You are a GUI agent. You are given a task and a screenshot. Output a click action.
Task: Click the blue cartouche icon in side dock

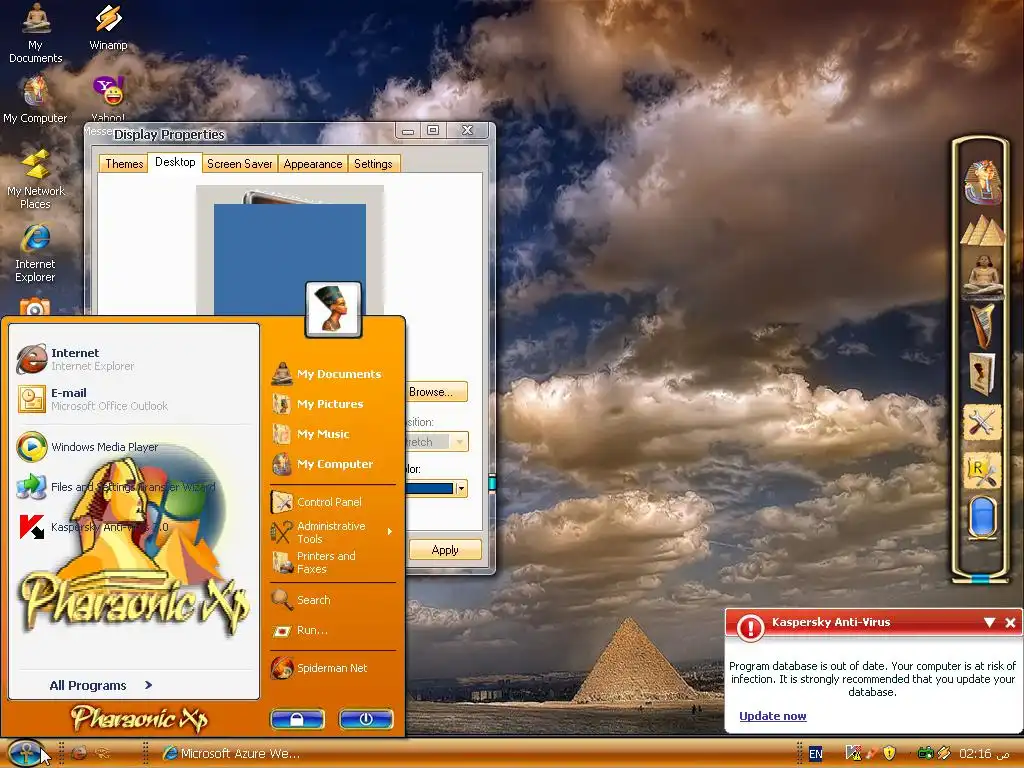pyautogui.click(x=982, y=517)
